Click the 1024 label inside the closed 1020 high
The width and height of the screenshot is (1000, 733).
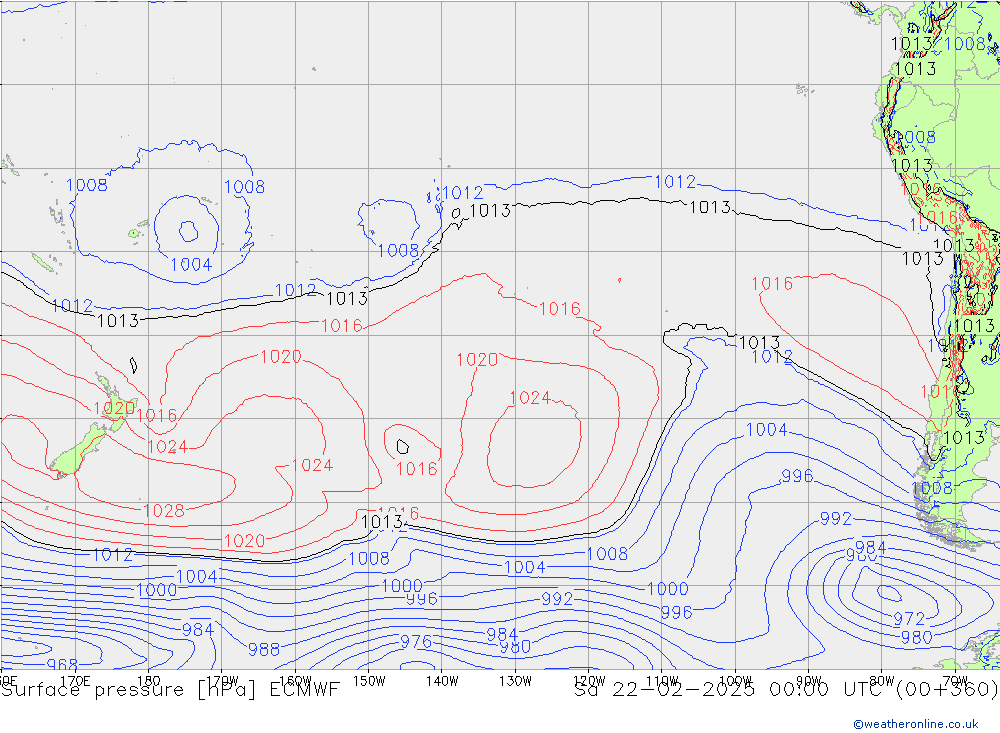pyautogui.click(x=530, y=398)
